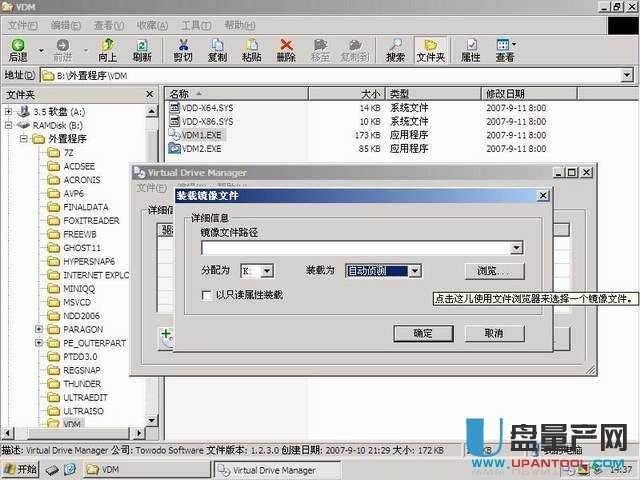Open the 帮助(H) menu in Explorer
This screenshot has width=640, height=480.
pyautogui.click(x=240, y=25)
